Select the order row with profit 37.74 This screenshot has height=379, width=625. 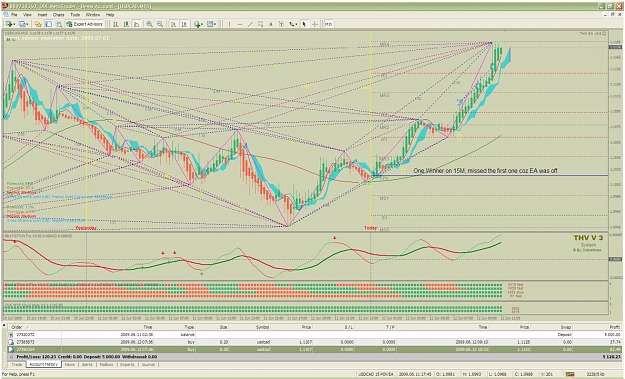(x=314, y=342)
